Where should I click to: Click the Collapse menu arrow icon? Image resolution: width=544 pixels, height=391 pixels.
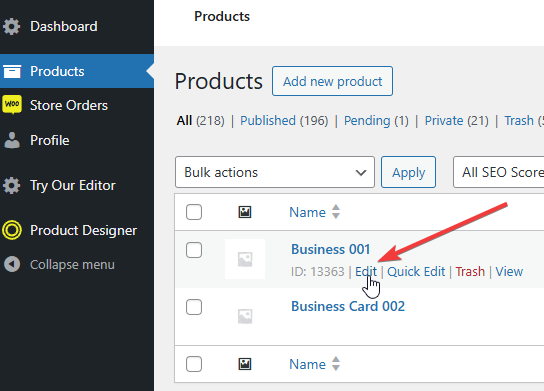coord(12,264)
